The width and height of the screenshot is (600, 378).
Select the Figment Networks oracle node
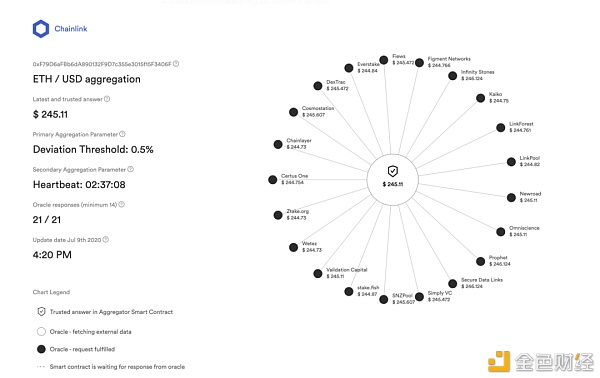click(x=419, y=62)
